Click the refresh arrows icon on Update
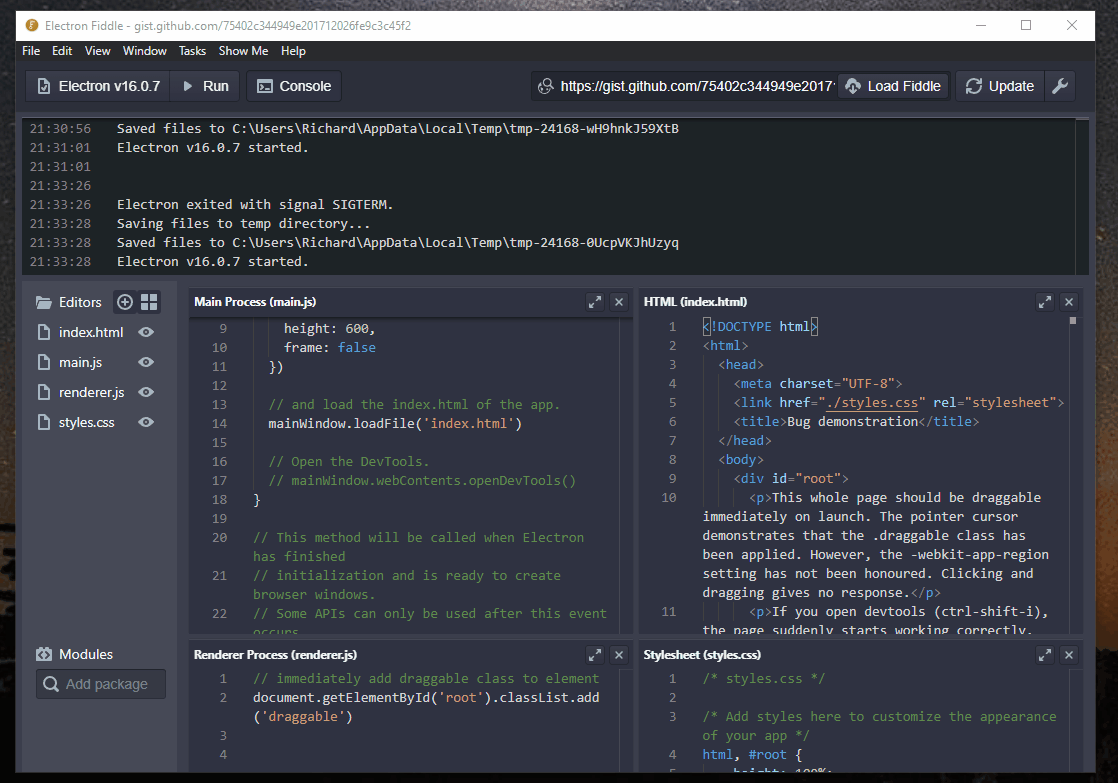The height and width of the screenshot is (783, 1118). [973, 86]
